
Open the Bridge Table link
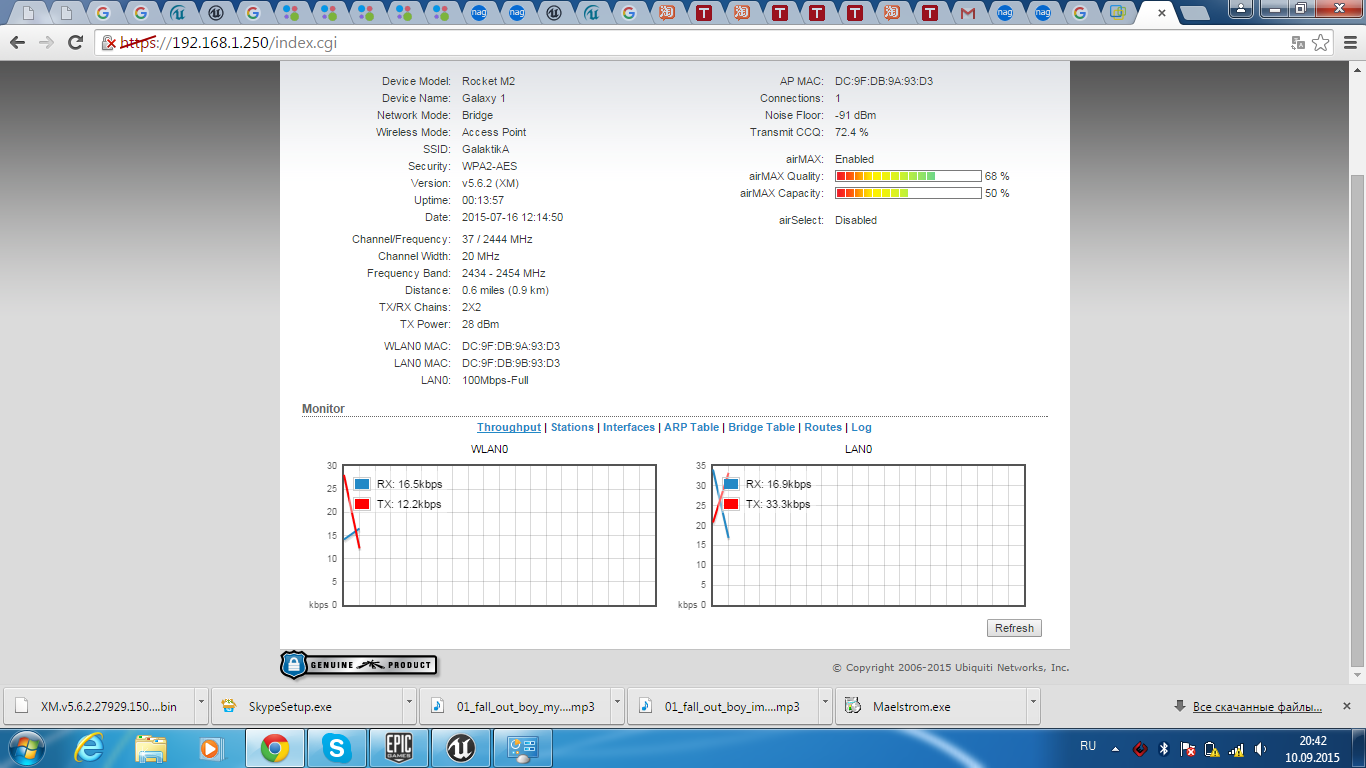[x=761, y=427]
